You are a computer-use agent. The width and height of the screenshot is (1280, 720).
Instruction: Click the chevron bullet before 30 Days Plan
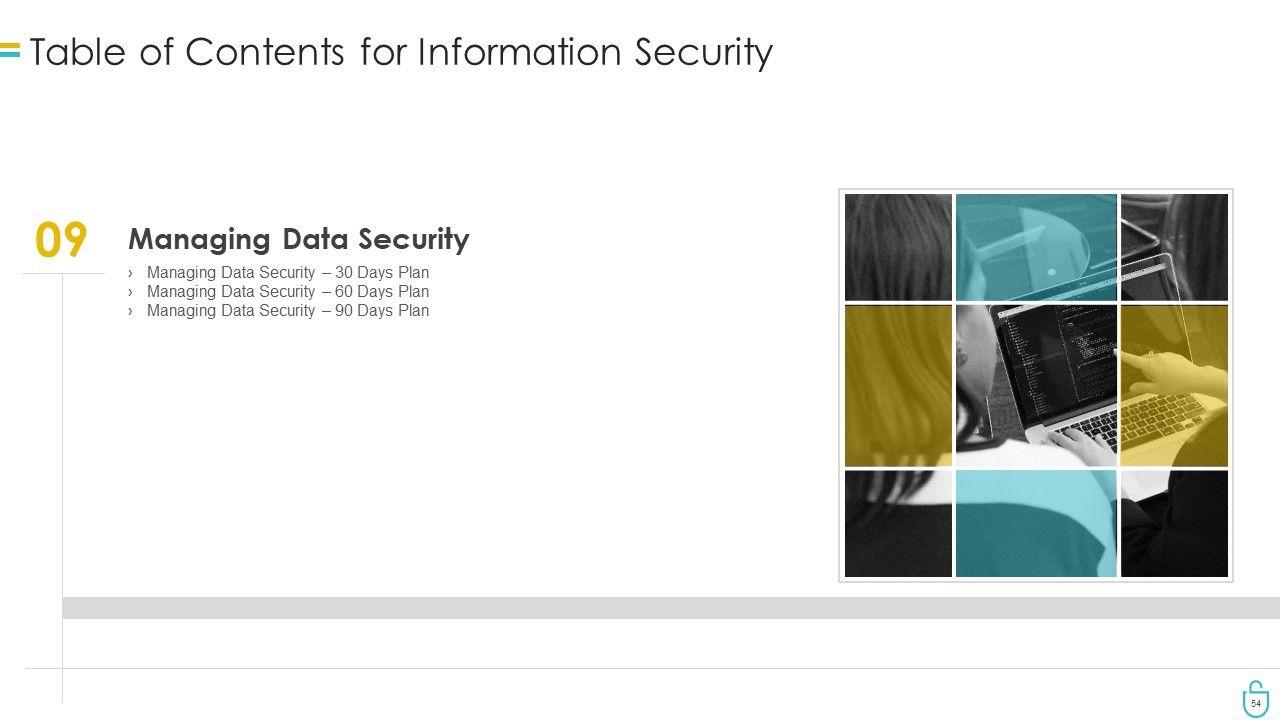(x=131, y=272)
